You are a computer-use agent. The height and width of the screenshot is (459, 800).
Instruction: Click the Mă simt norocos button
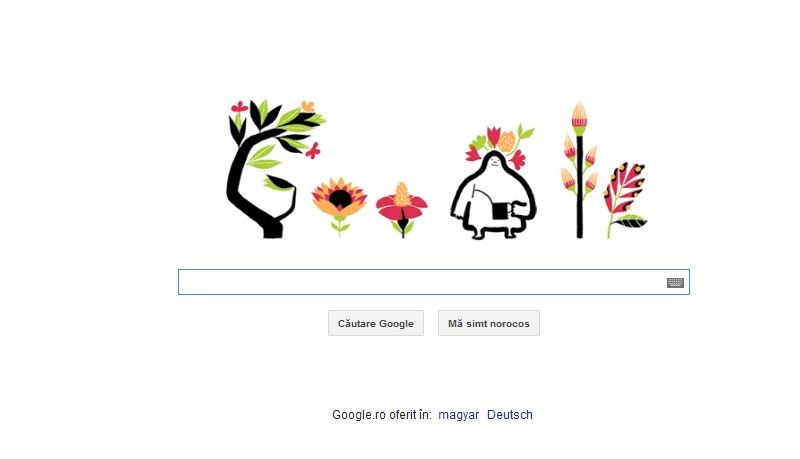click(x=488, y=323)
